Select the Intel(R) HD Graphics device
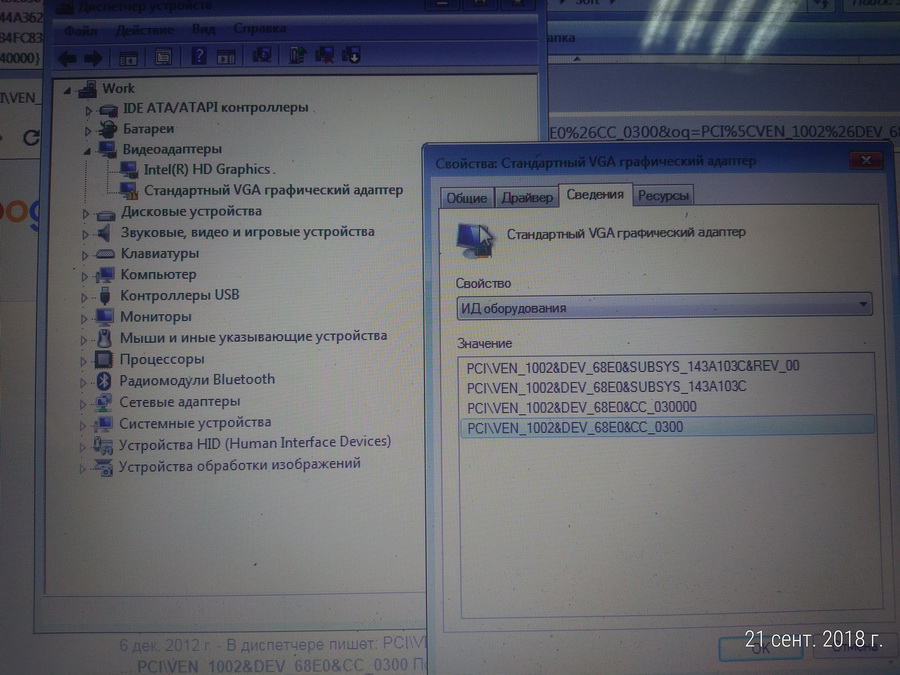 click(207, 169)
